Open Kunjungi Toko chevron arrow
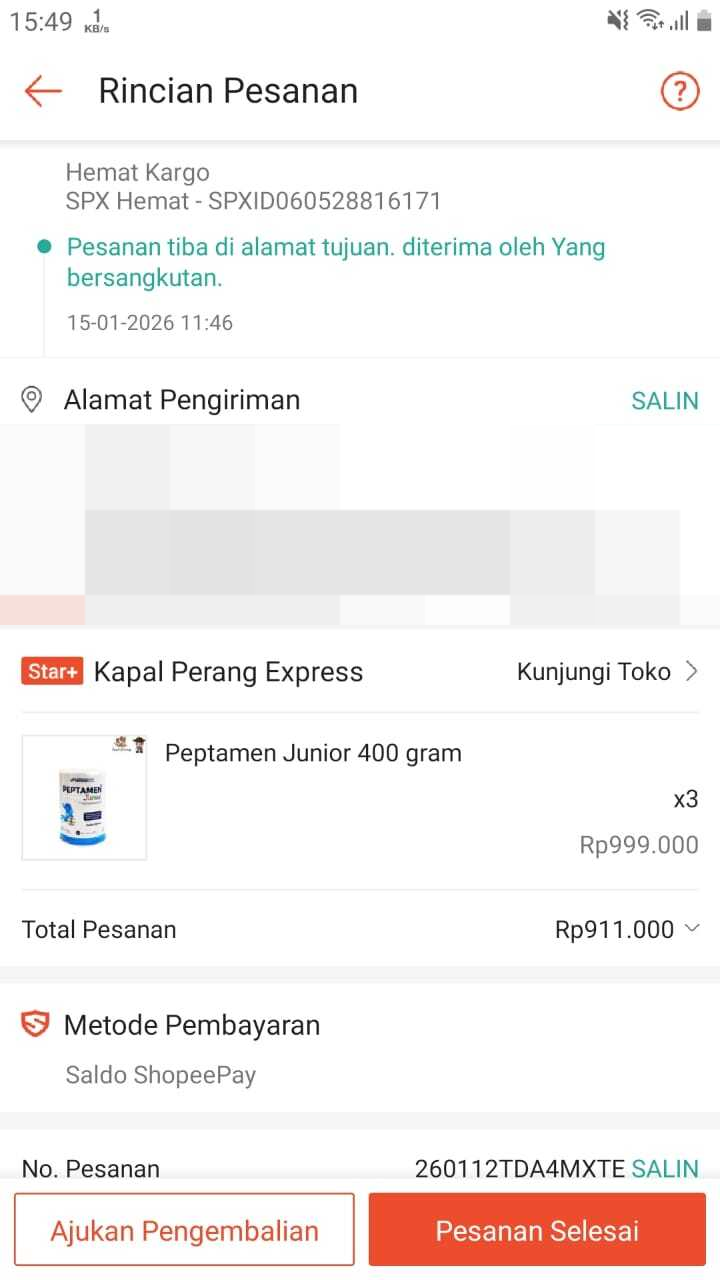The width and height of the screenshot is (720, 1280). (x=692, y=672)
